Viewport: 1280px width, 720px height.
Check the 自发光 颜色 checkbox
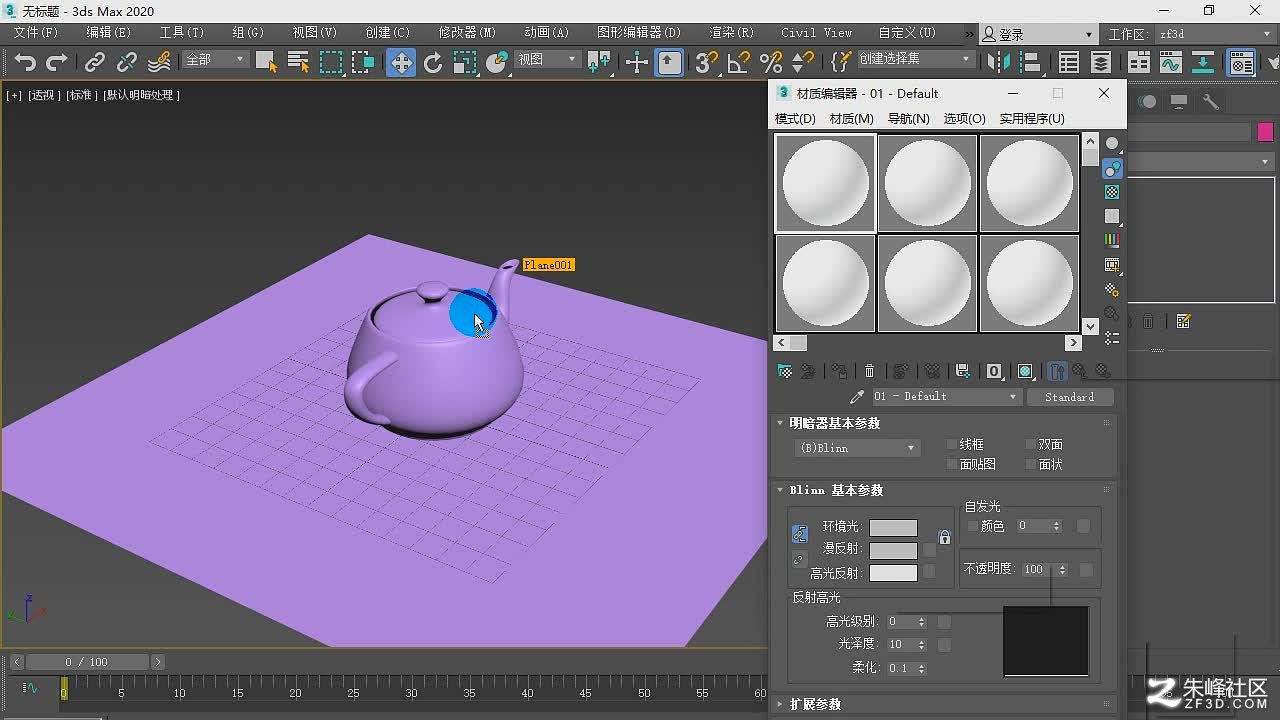coord(973,526)
